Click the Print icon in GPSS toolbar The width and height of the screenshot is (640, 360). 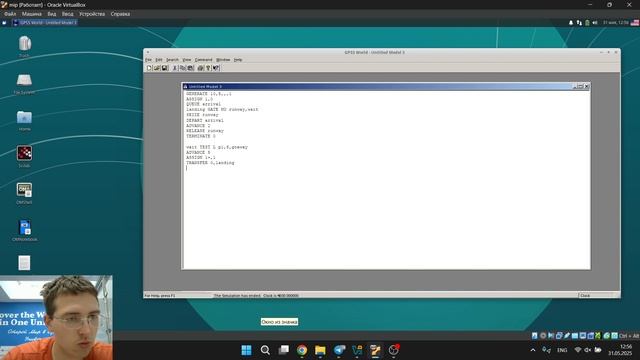(200, 68)
